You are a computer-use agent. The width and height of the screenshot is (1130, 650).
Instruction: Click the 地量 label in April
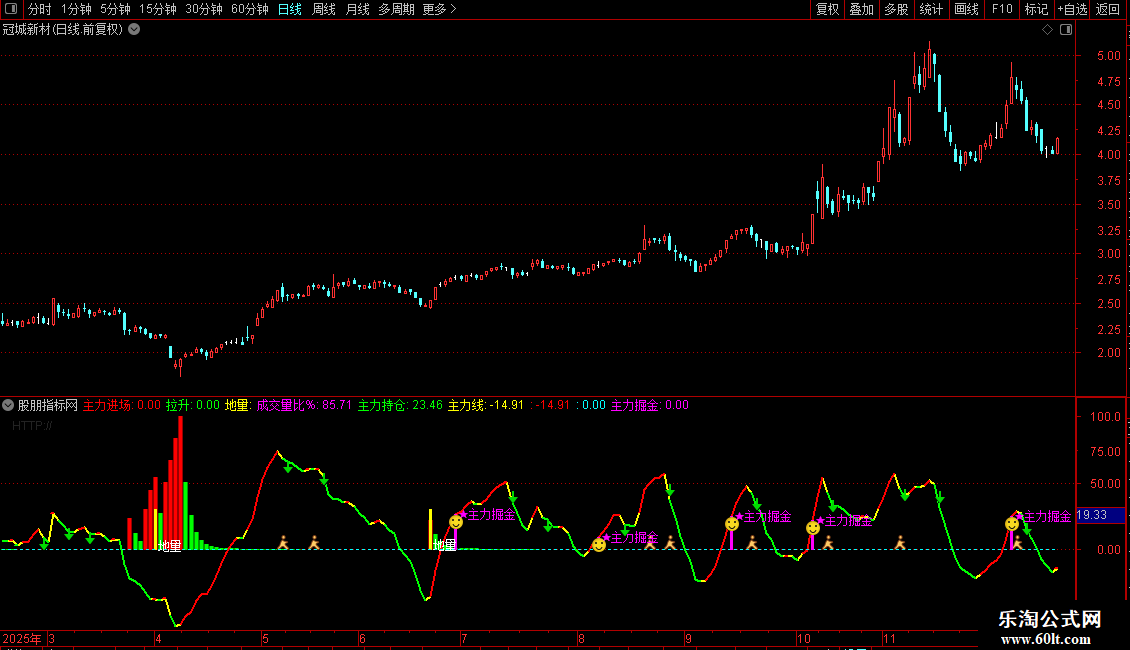(169, 546)
